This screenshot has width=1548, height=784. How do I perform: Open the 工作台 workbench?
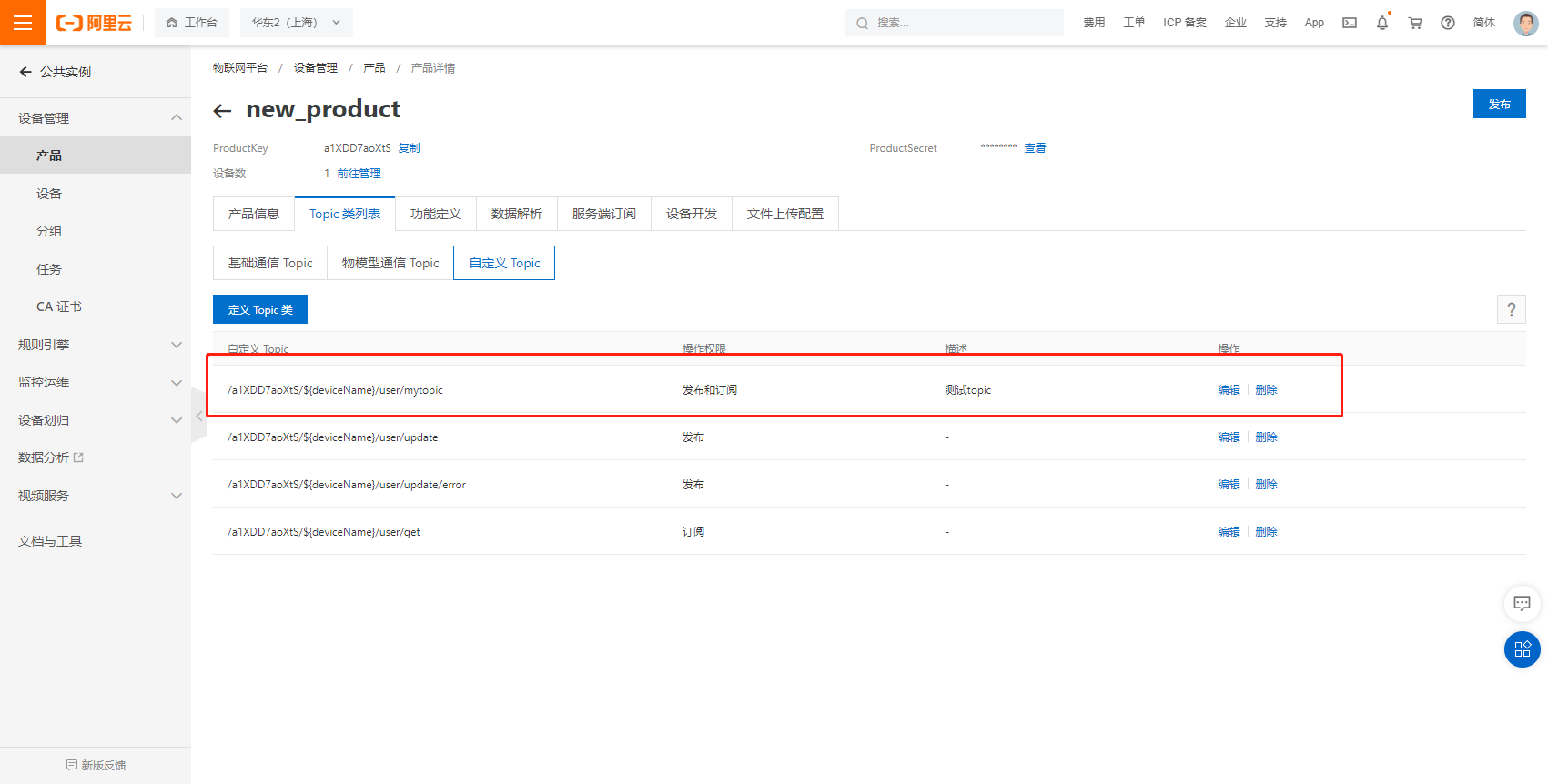tap(192, 23)
